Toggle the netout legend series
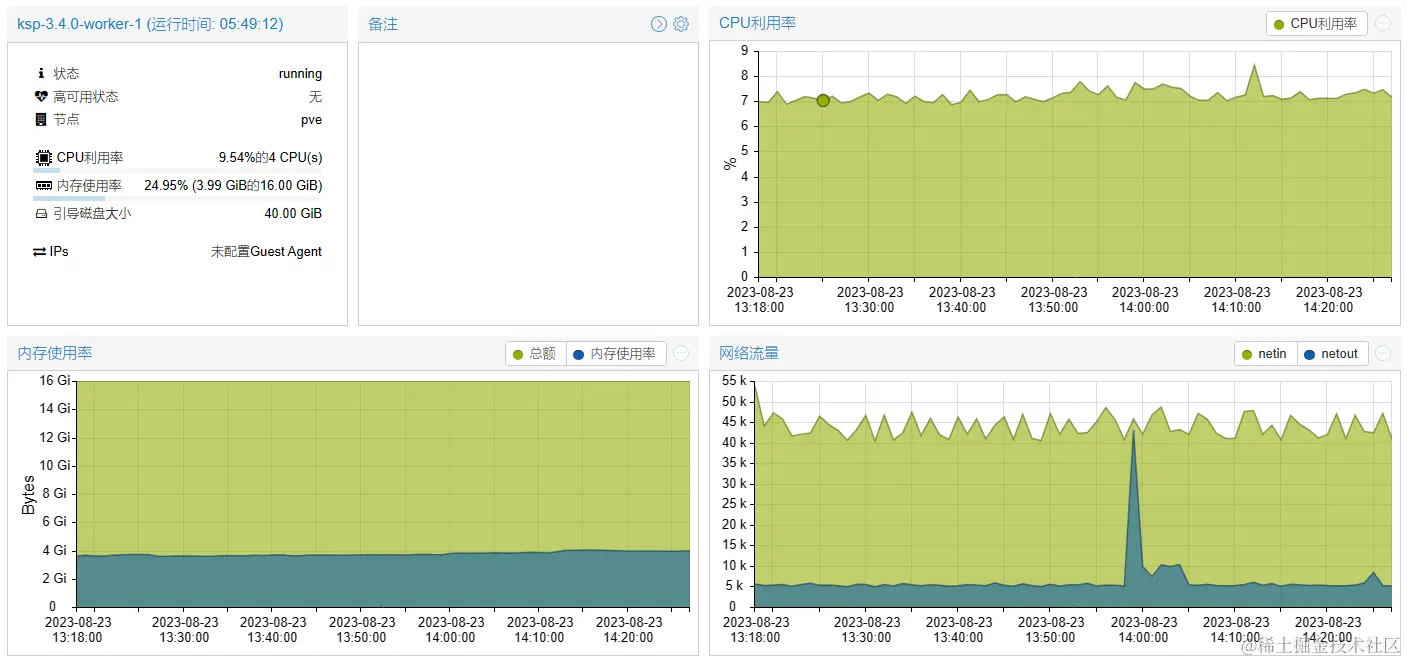 (1333, 353)
